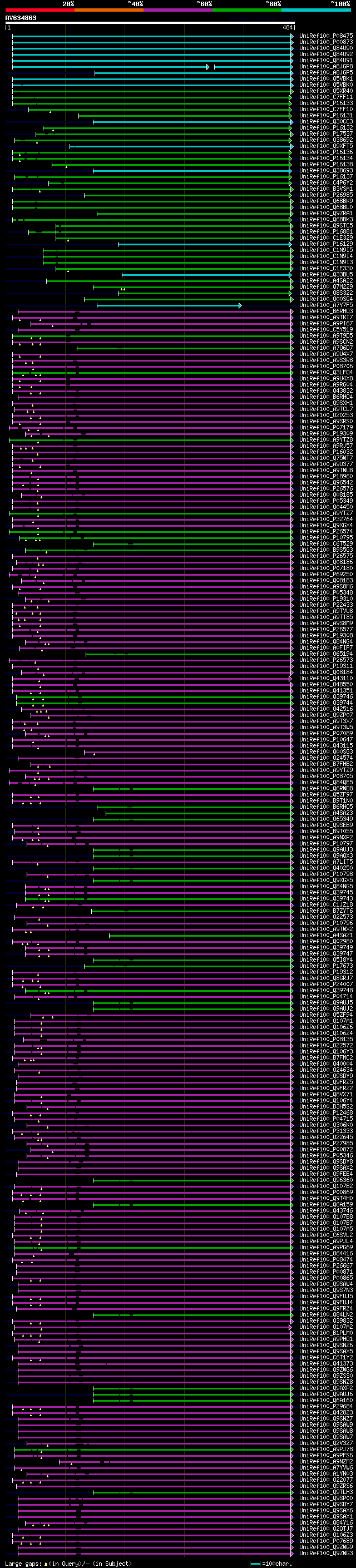Click the UniRef100_P08475 hit label
The height and width of the screenshot is (1568, 356).
click(326, 36)
